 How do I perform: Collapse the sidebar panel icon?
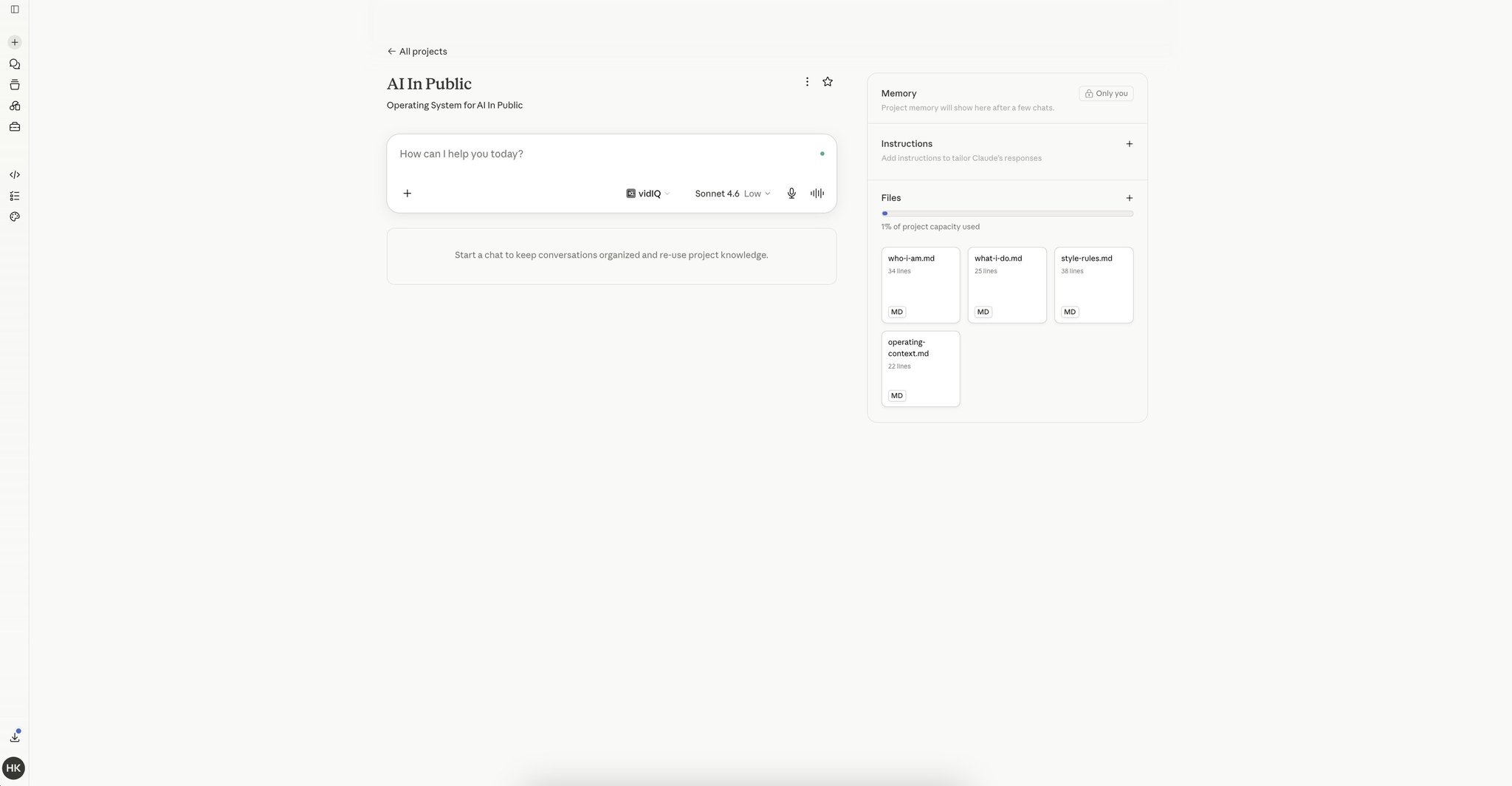click(14, 10)
